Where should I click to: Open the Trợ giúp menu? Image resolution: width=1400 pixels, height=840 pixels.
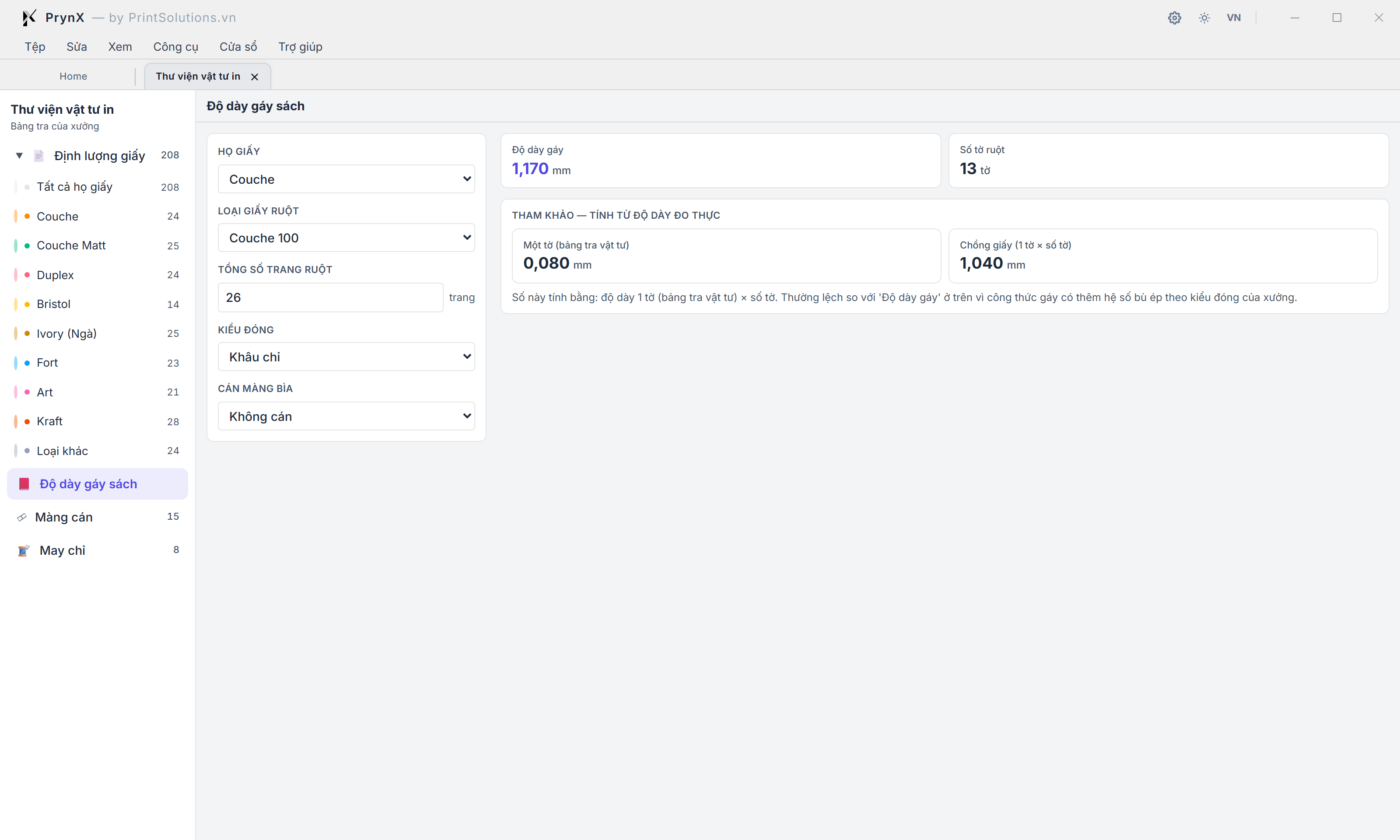[x=300, y=46]
